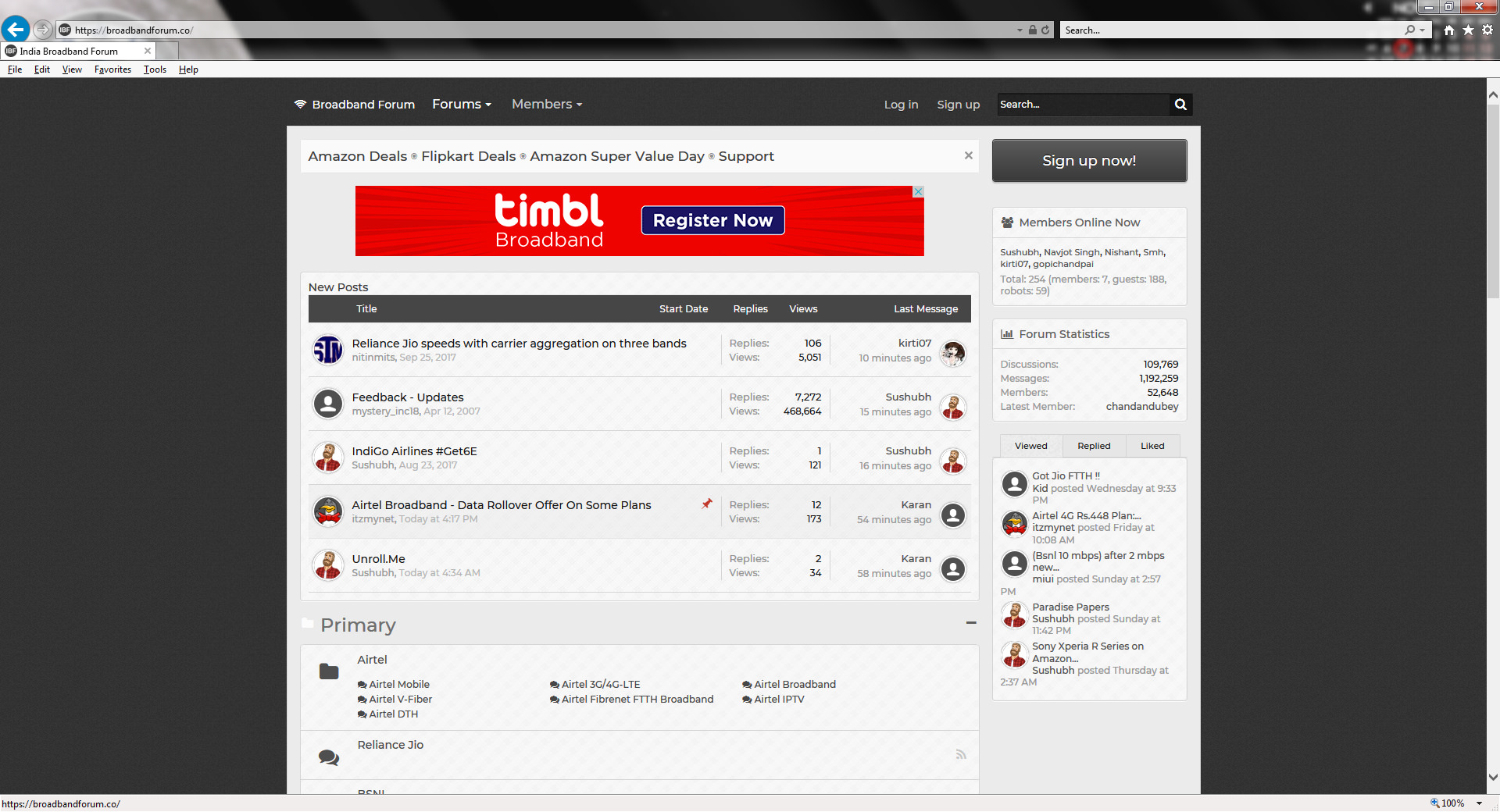Close the timbl ad via AdChoices icon
The width and height of the screenshot is (1500, 812).
point(919,191)
